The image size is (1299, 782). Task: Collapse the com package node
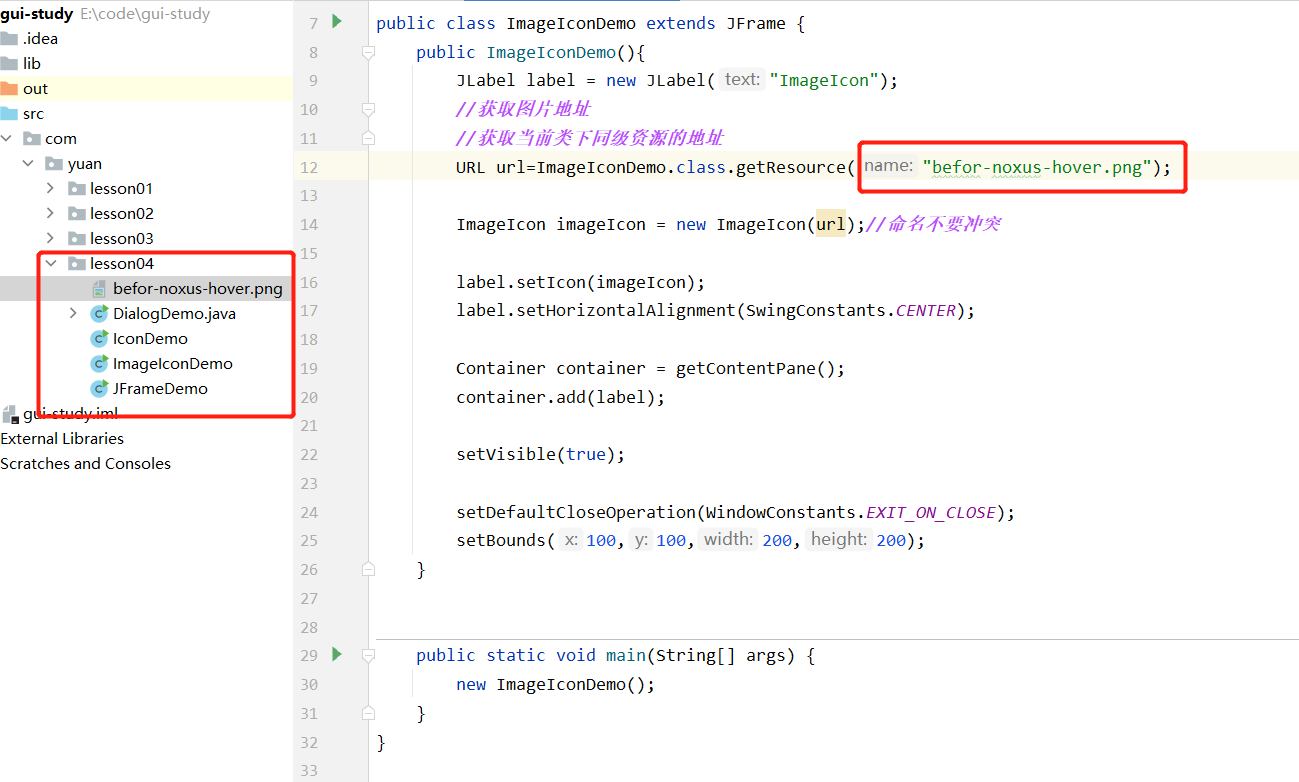click(x=8, y=139)
